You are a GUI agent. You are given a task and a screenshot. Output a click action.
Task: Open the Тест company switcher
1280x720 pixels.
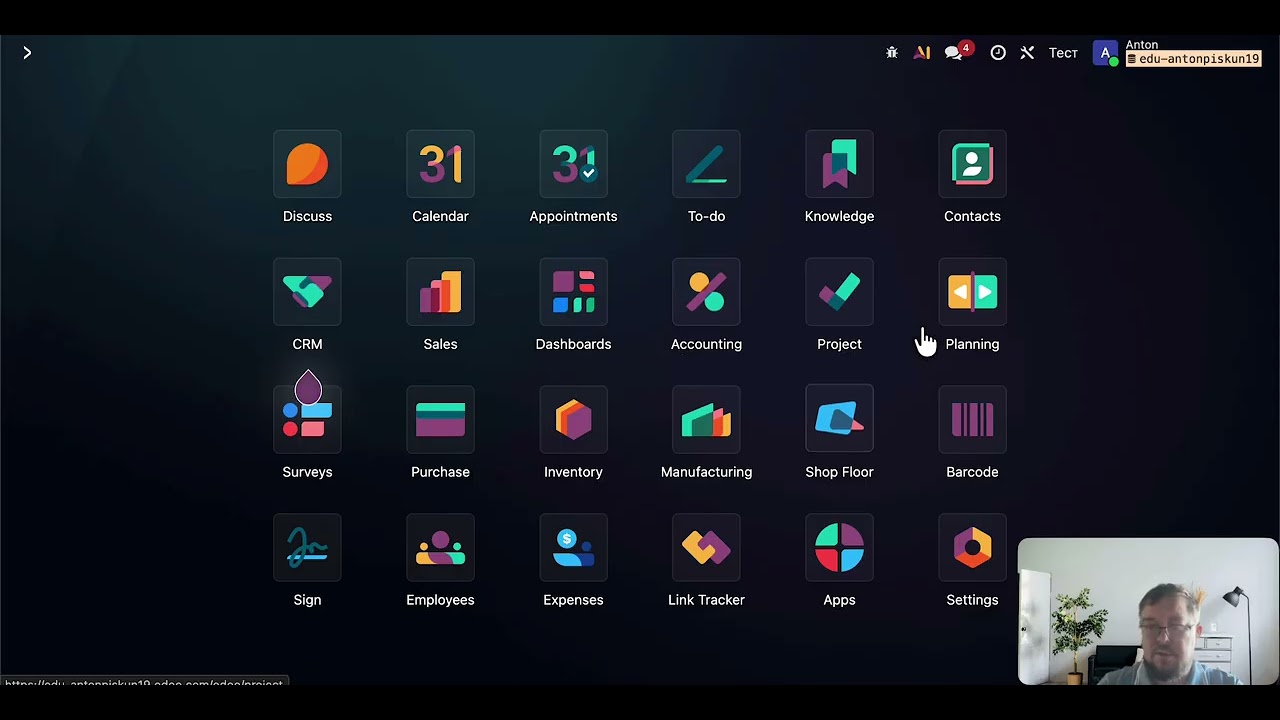pos(1063,53)
